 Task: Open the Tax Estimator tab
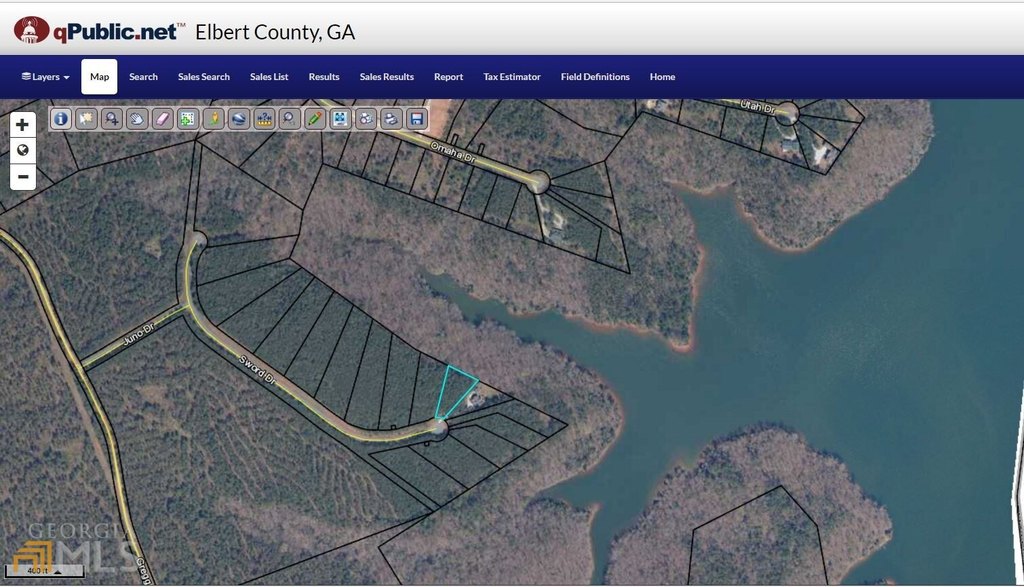pos(512,77)
